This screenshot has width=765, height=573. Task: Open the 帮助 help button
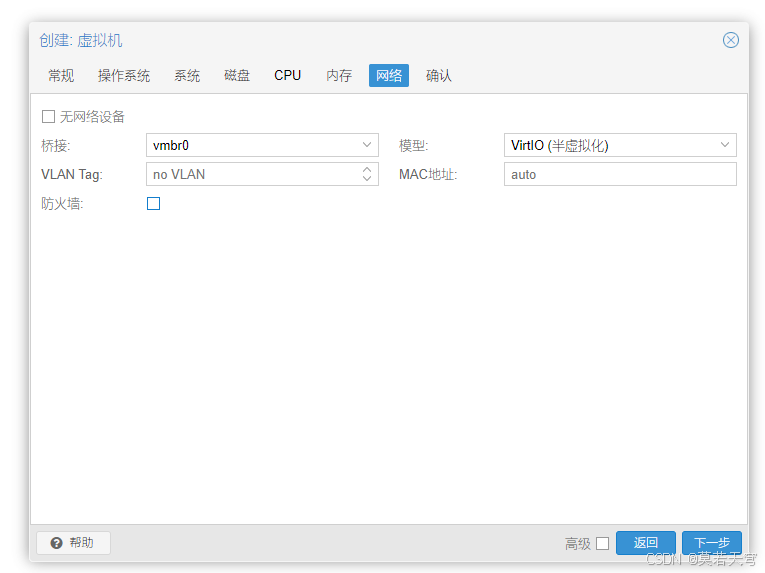point(73,543)
